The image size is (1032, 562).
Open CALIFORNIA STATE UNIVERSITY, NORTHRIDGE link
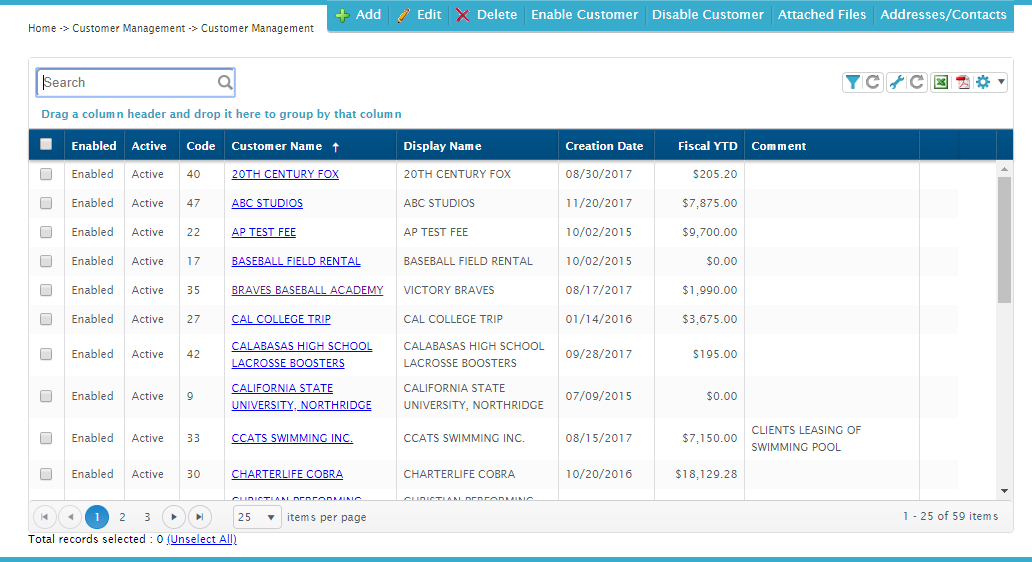pyautogui.click(x=301, y=397)
